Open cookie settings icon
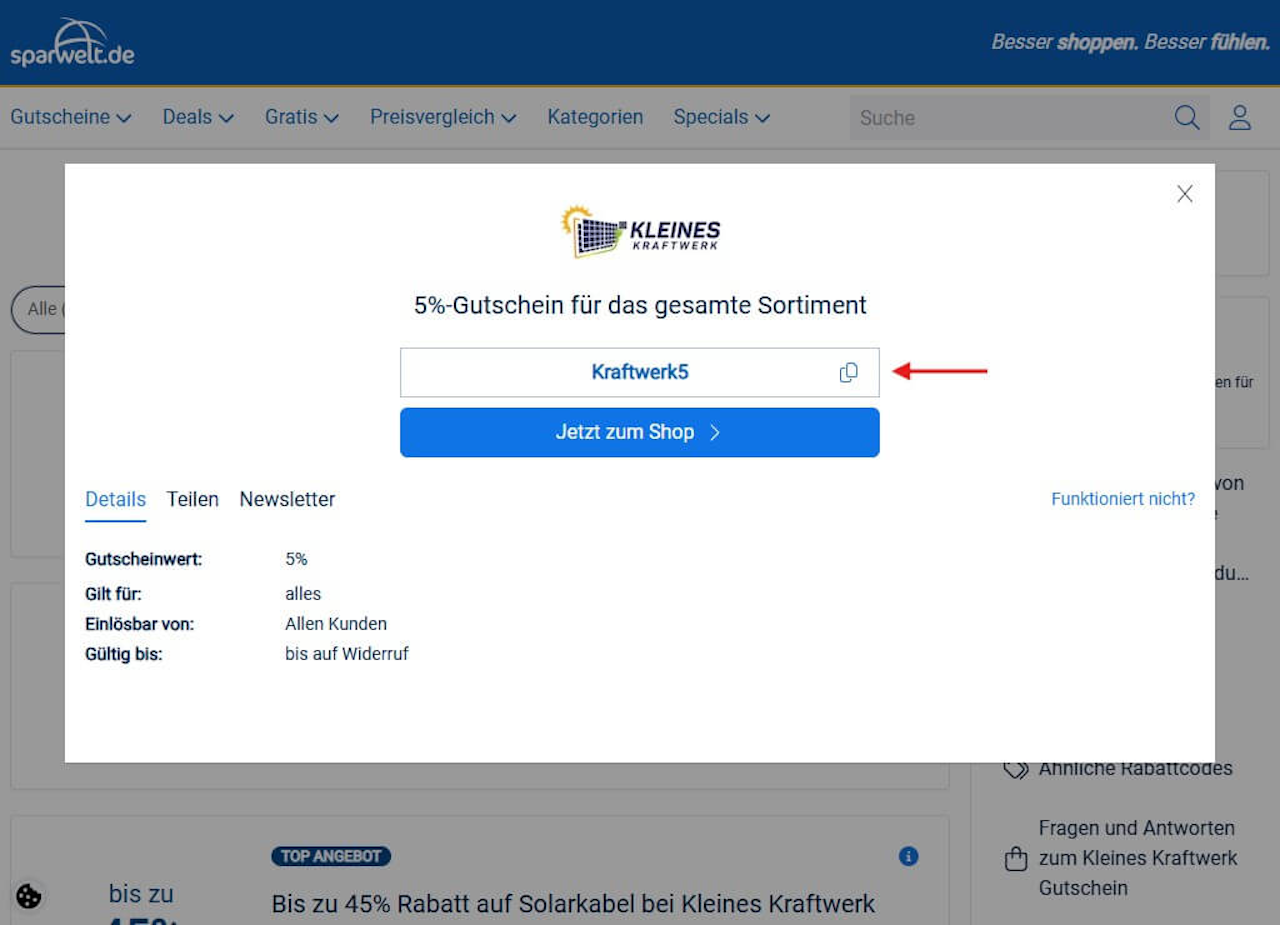The width and height of the screenshot is (1280, 925). 29,896
